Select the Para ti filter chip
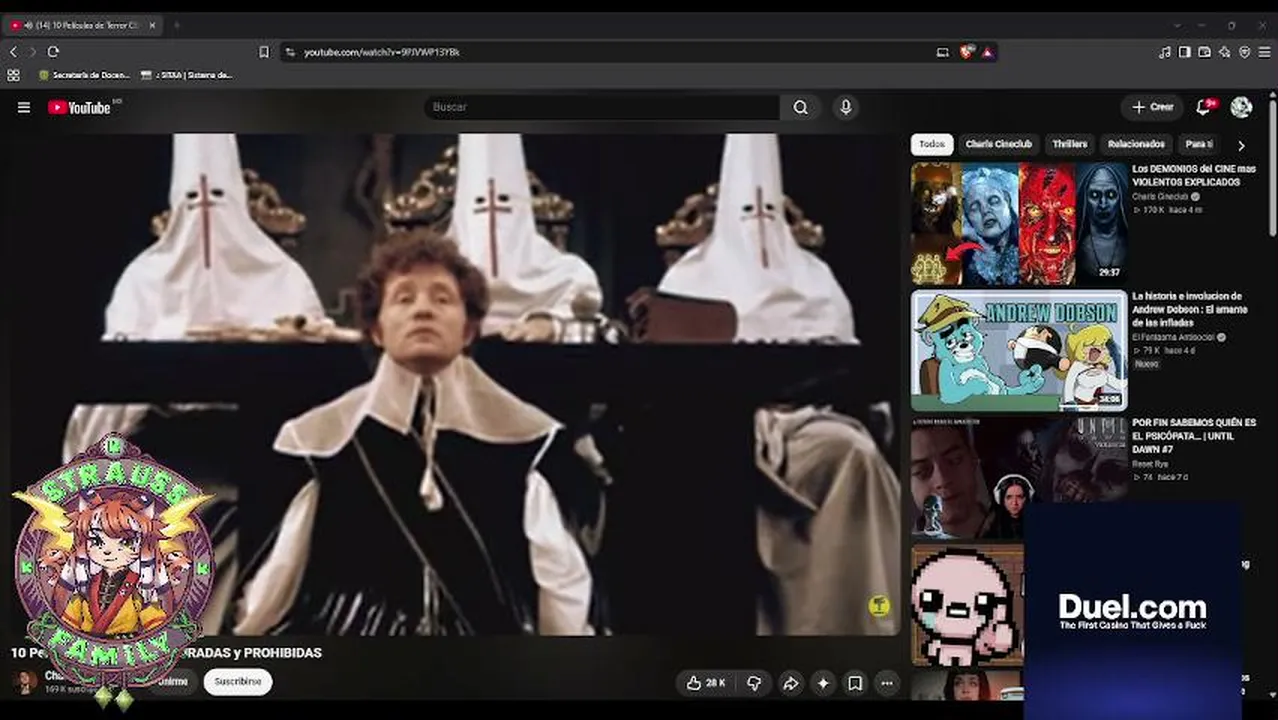The width and height of the screenshot is (1278, 720). pos(1199,144)
